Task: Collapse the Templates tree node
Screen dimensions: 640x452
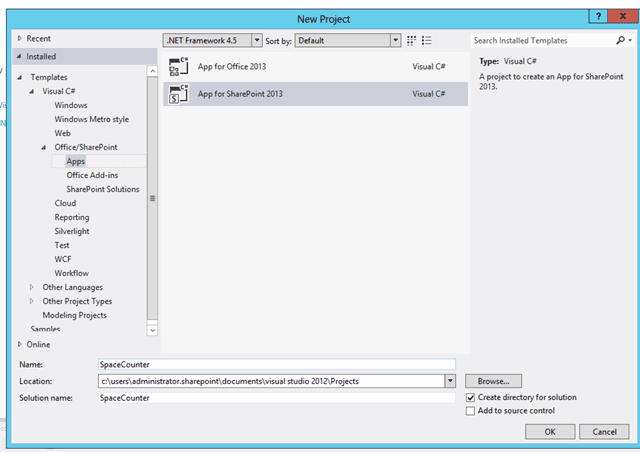Action: 20,77
